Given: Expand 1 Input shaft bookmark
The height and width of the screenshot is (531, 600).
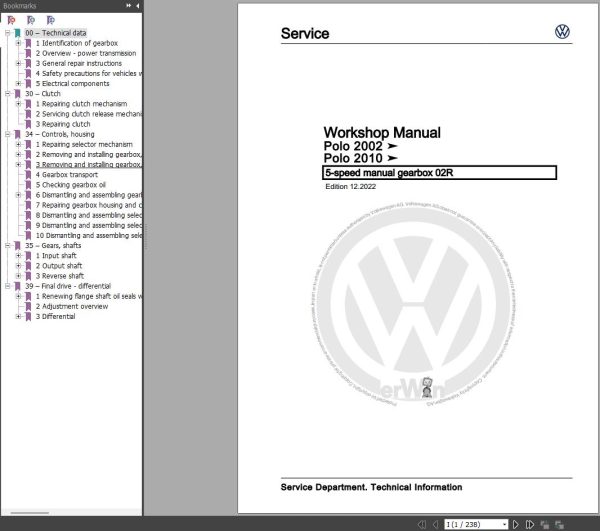Looking at the screenshot, I should point(18,256).
